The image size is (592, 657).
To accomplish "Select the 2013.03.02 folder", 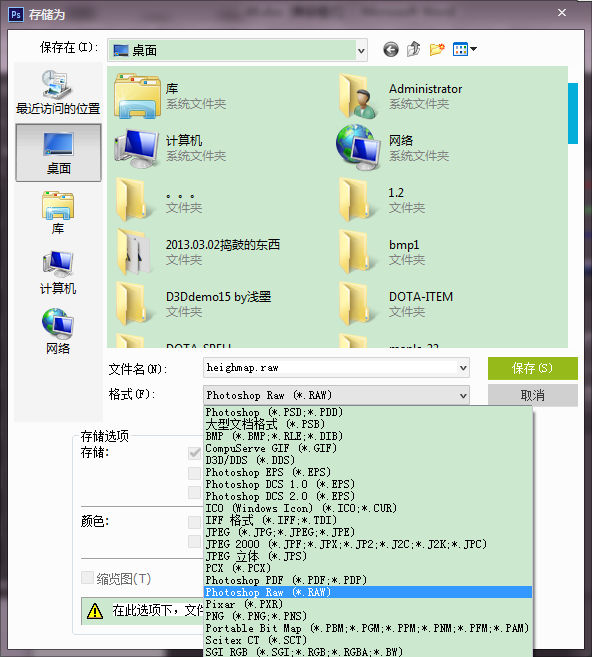I will click(197, 252).
